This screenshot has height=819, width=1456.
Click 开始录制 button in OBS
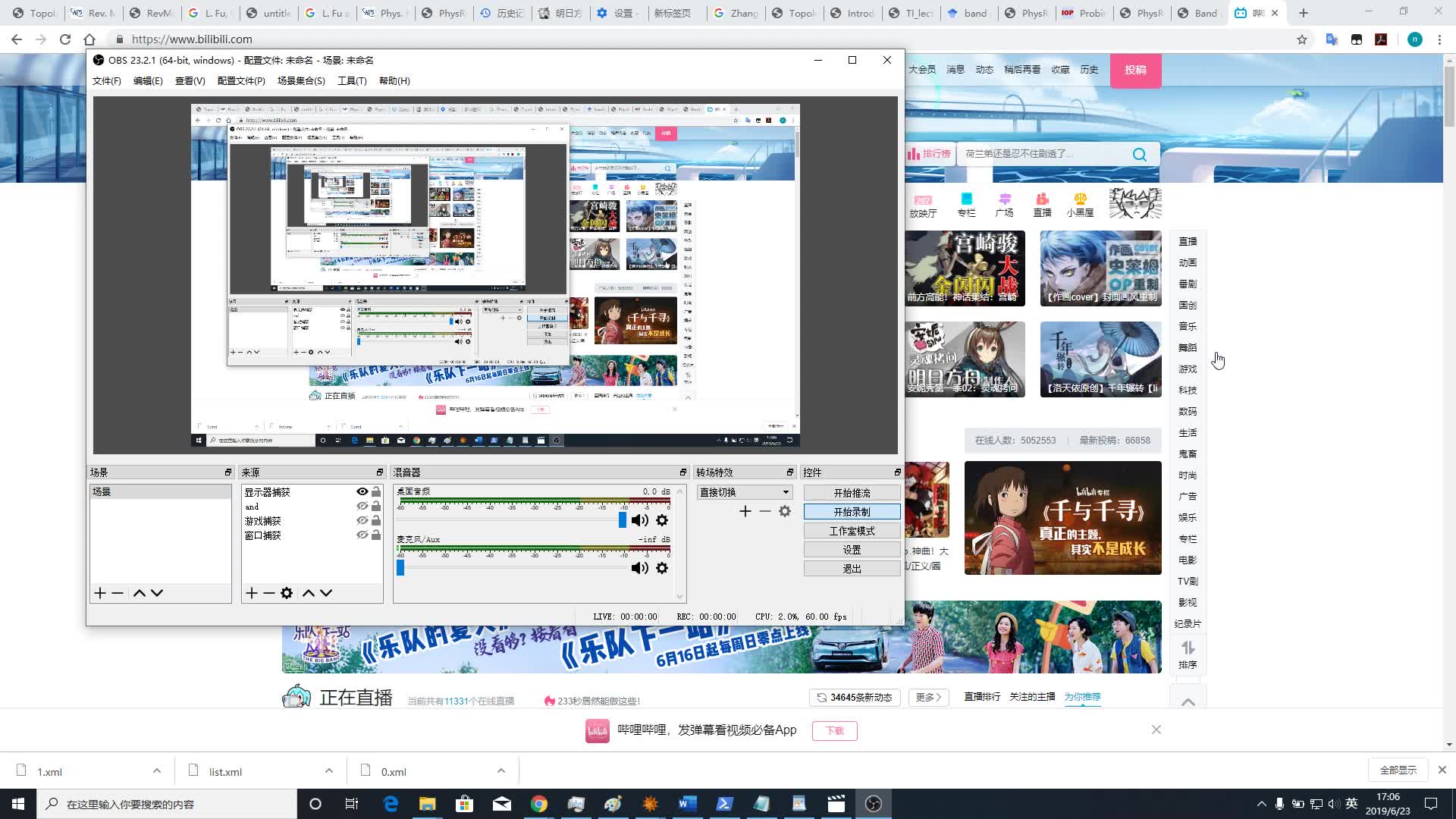point(852,512)
